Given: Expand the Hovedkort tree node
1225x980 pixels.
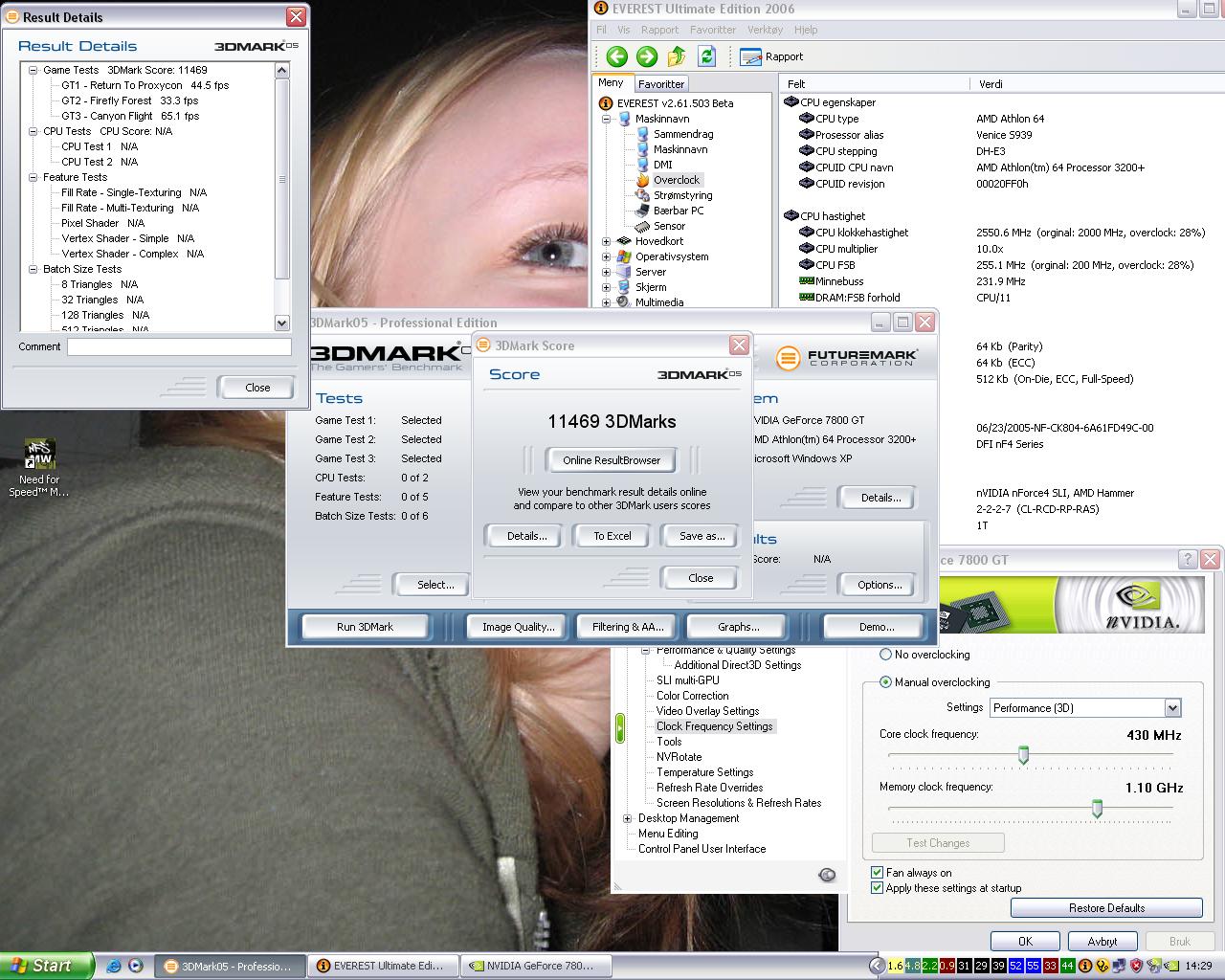Looking at the screenshot, I should tap(606, 242).
